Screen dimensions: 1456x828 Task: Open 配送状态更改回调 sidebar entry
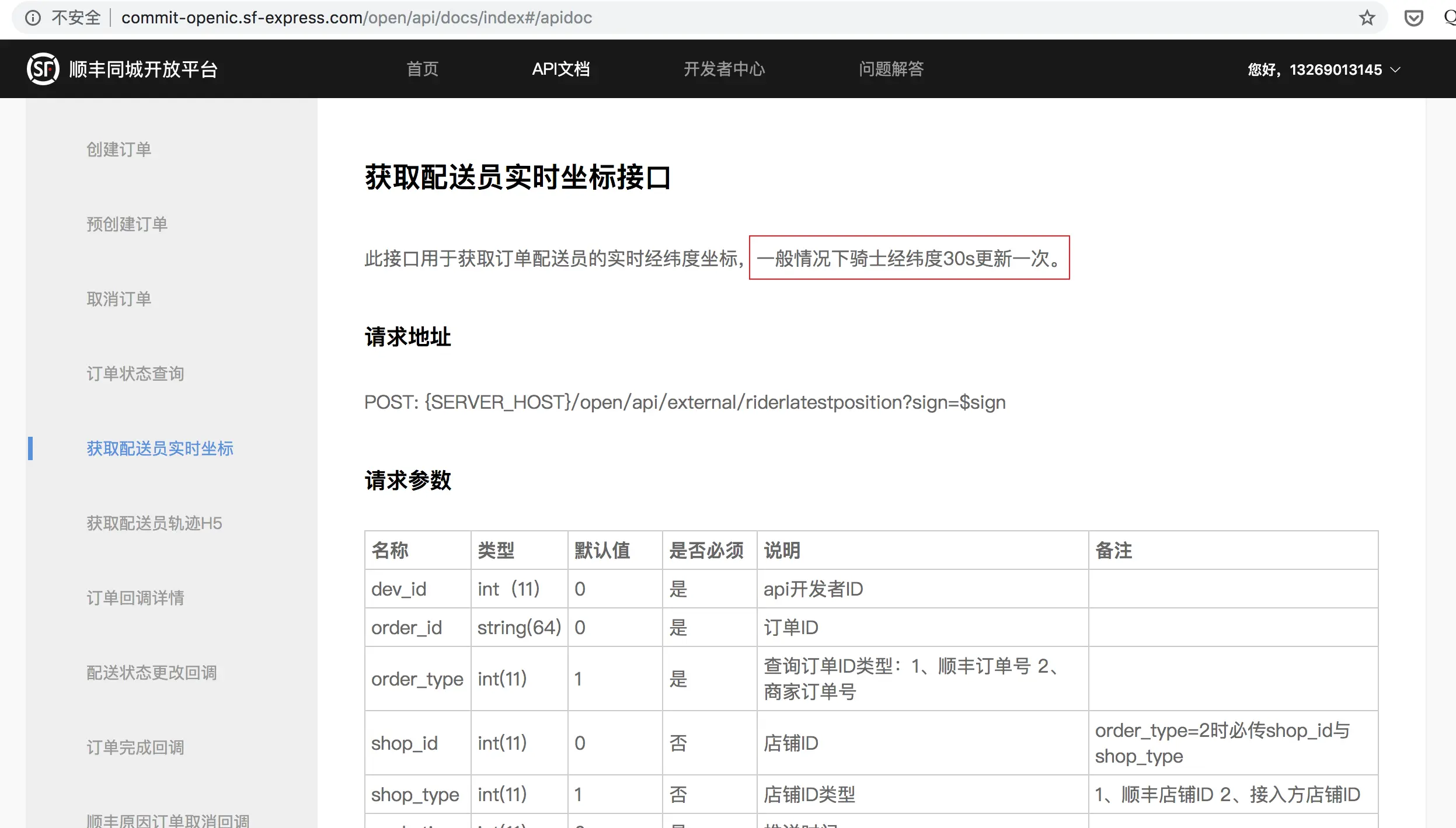pyautogui.click(x=152, y=673)
